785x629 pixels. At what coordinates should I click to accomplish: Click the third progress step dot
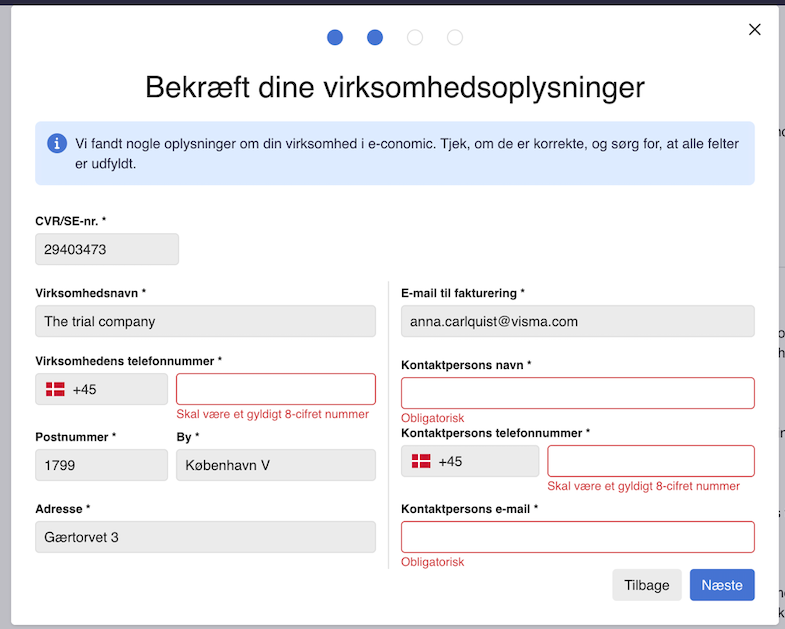[415, 38]
